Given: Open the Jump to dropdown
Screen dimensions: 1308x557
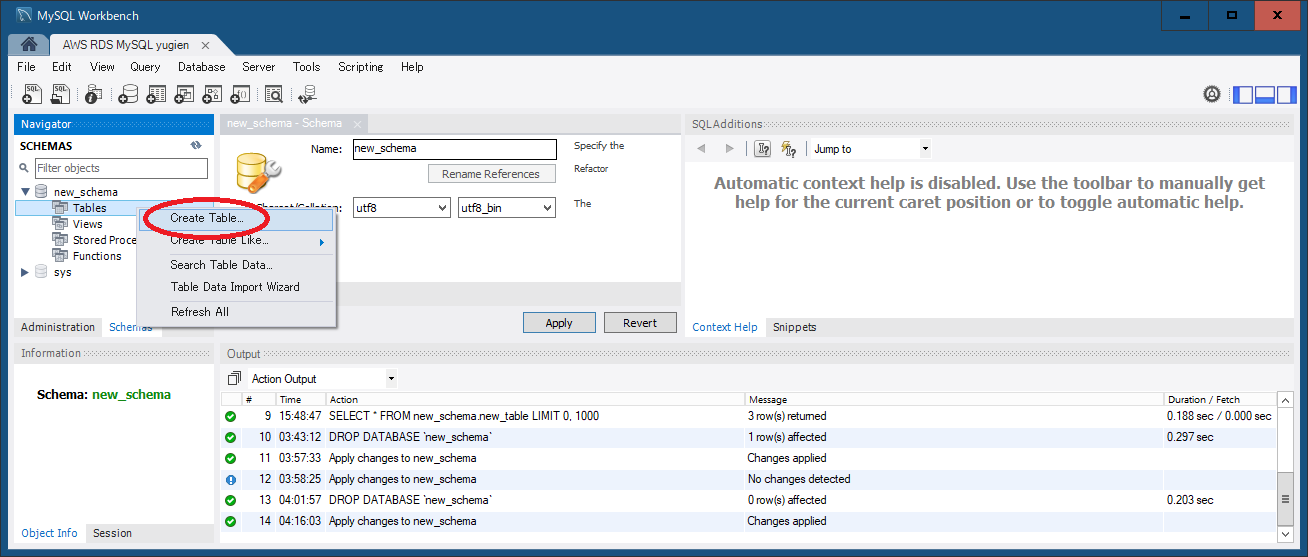Looking at the screenshot, I should pyautogui.click(x=925, y=149).
